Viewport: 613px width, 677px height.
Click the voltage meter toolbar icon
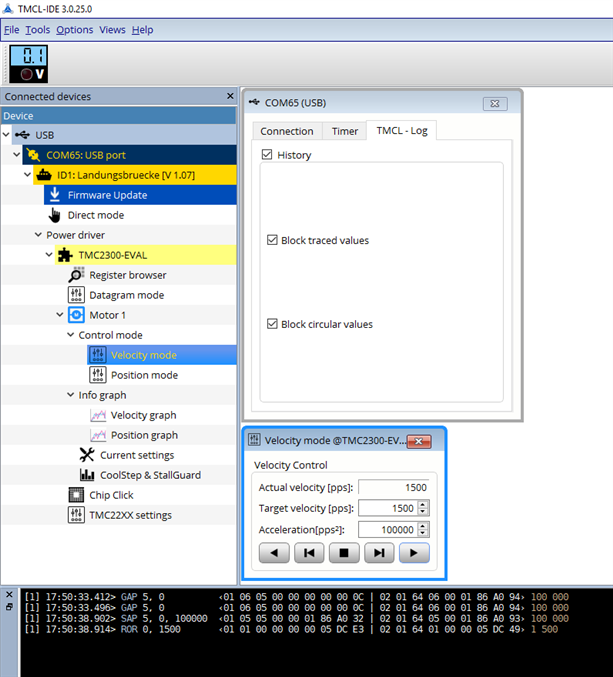[x=28, y=64]
